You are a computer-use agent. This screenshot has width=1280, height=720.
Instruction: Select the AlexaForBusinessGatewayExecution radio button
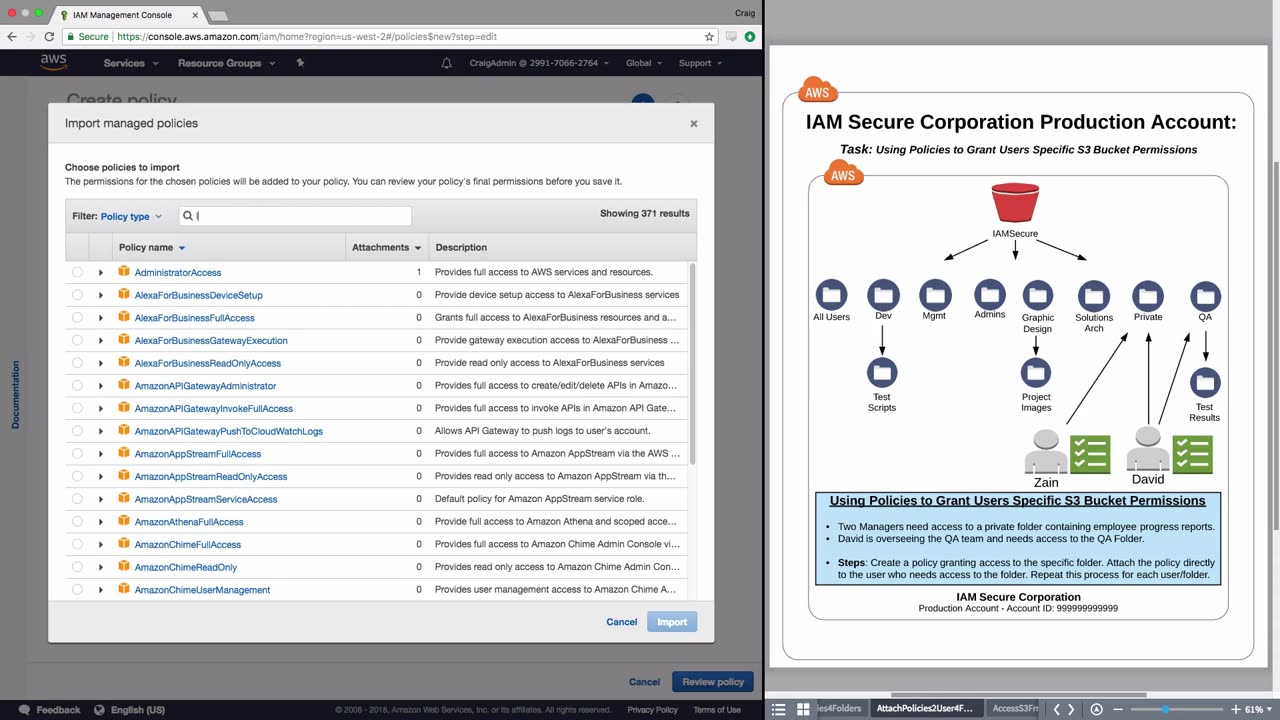(x=77, y=340)
